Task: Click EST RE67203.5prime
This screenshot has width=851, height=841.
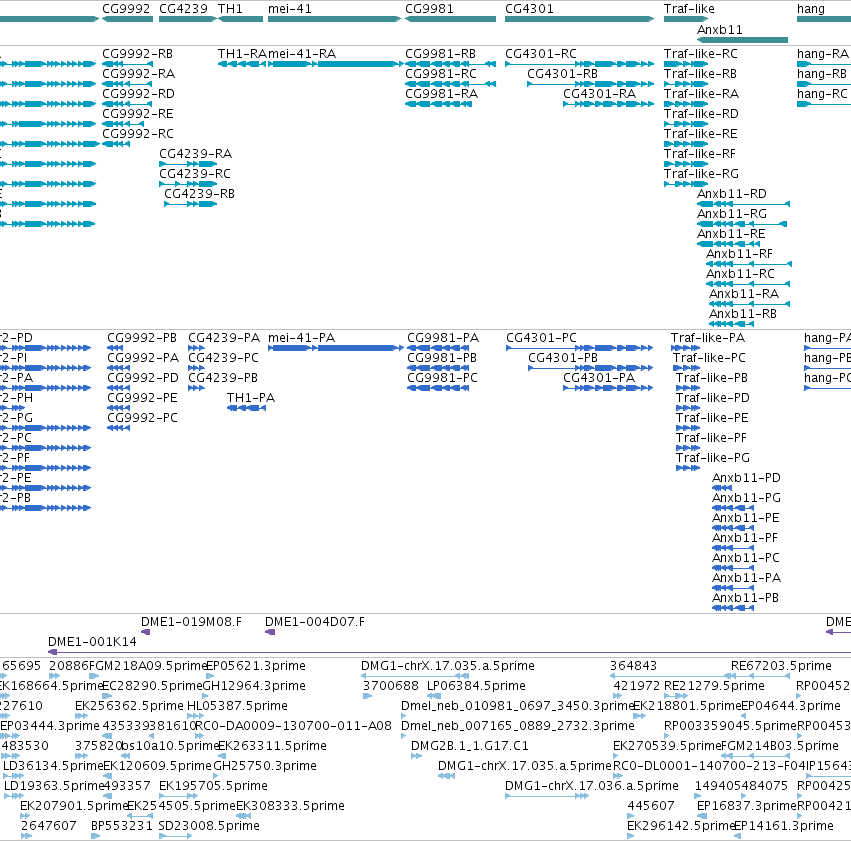Action: click(x=781, y=666)
